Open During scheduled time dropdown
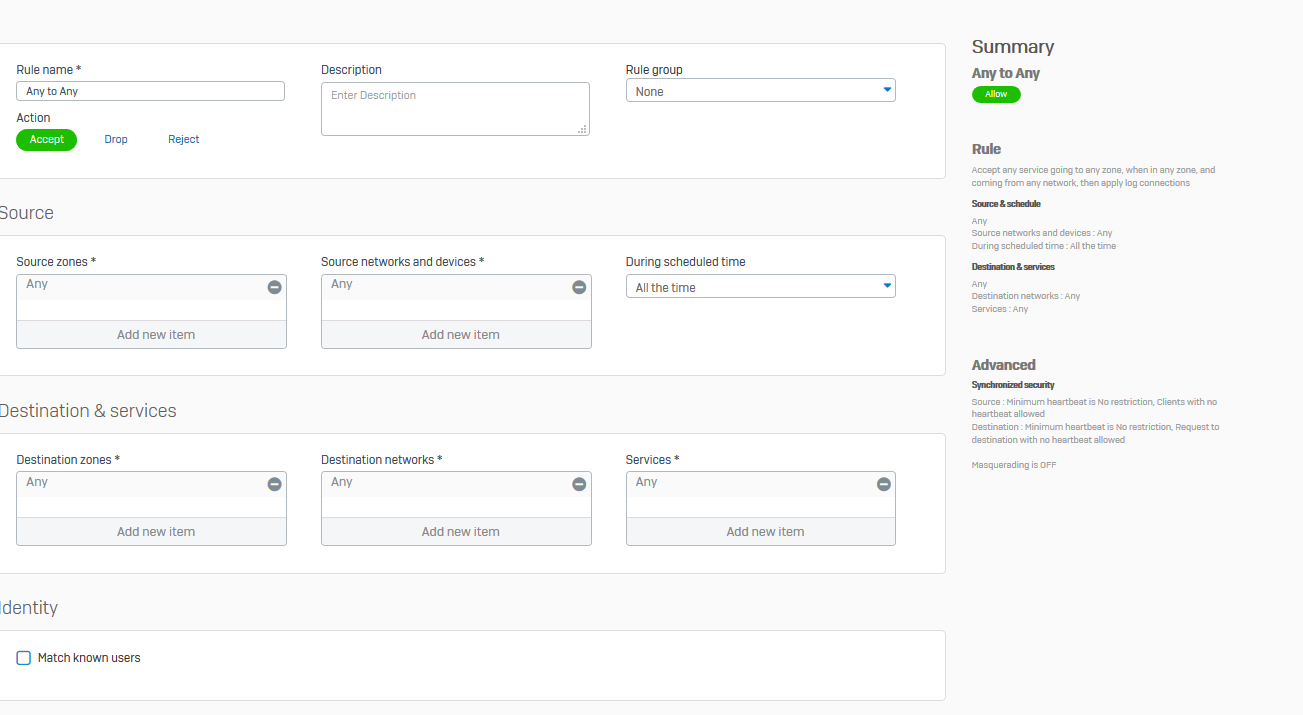 point(760,287)
